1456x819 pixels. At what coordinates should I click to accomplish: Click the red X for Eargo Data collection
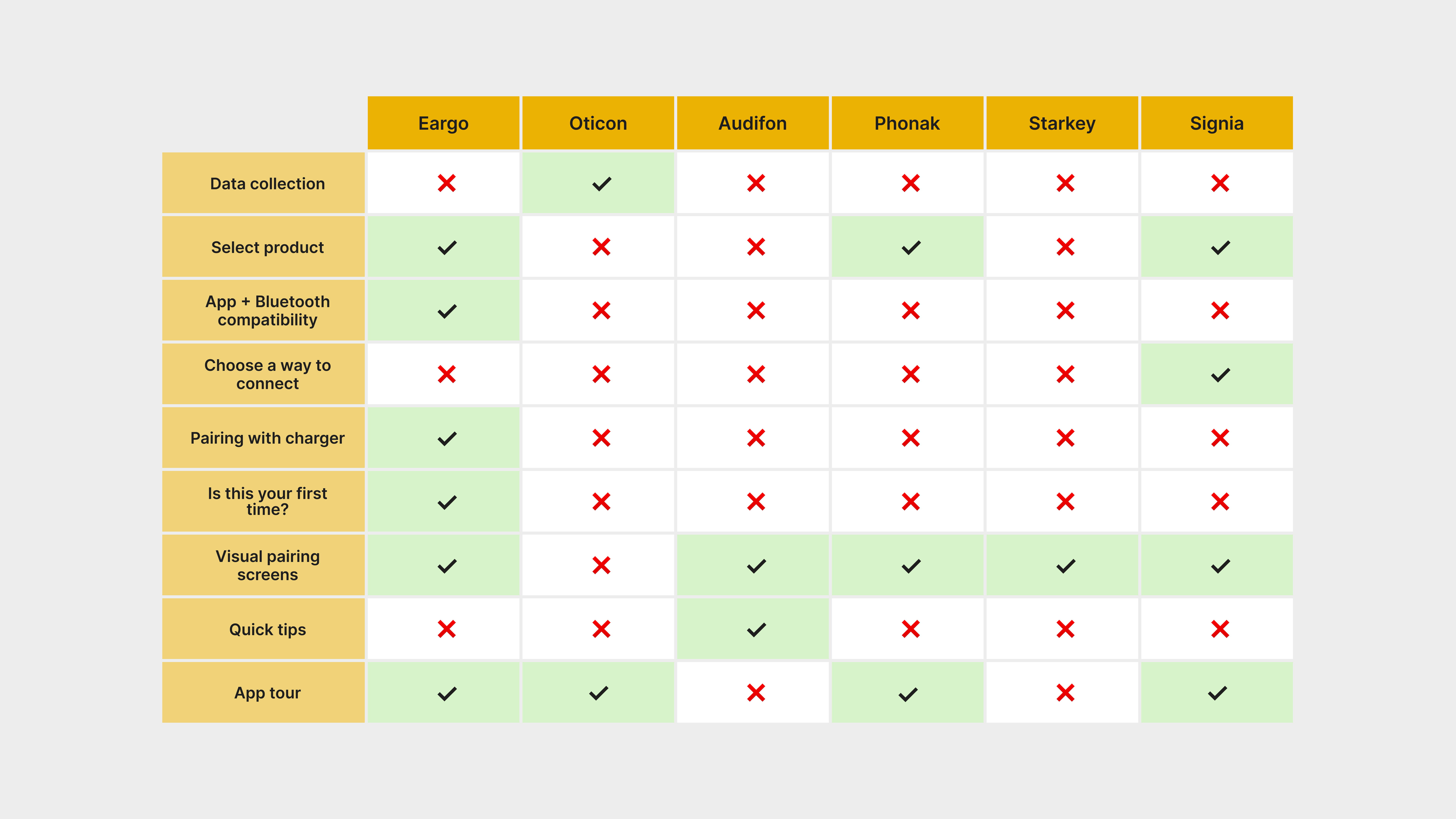tap(446, 183)
